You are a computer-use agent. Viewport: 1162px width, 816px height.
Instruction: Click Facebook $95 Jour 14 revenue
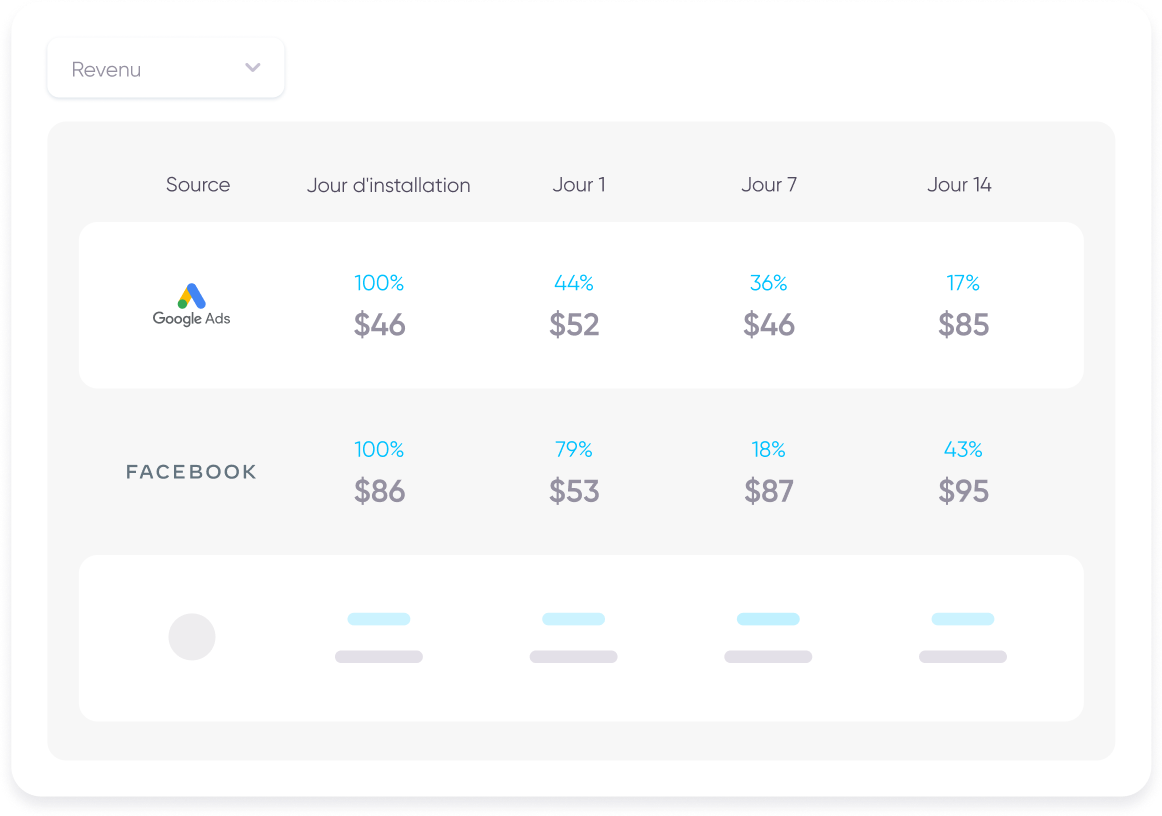click(x=963, y=491)
